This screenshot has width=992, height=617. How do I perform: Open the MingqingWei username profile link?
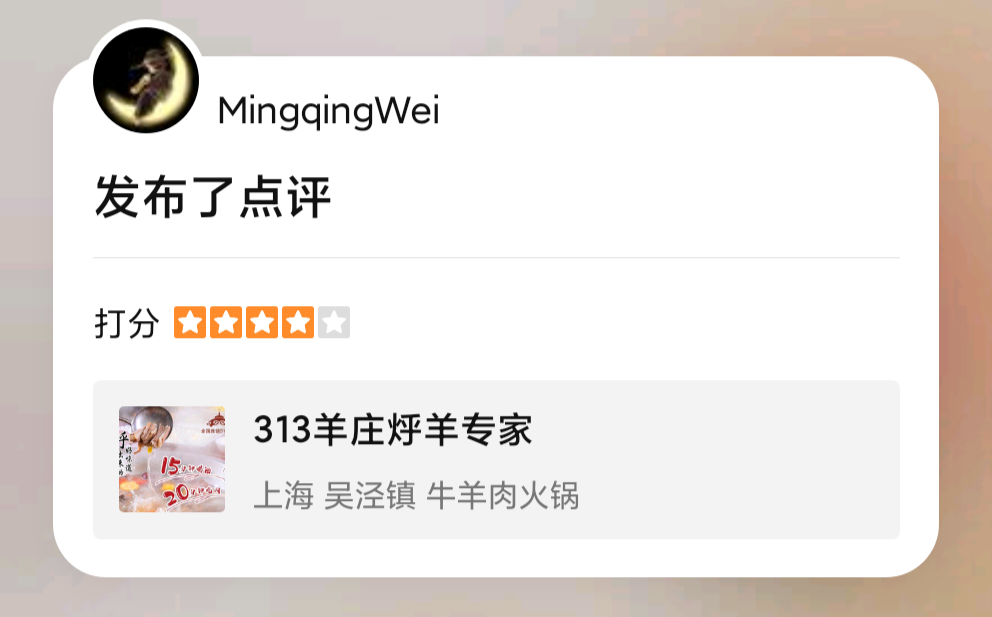[328, 111]
